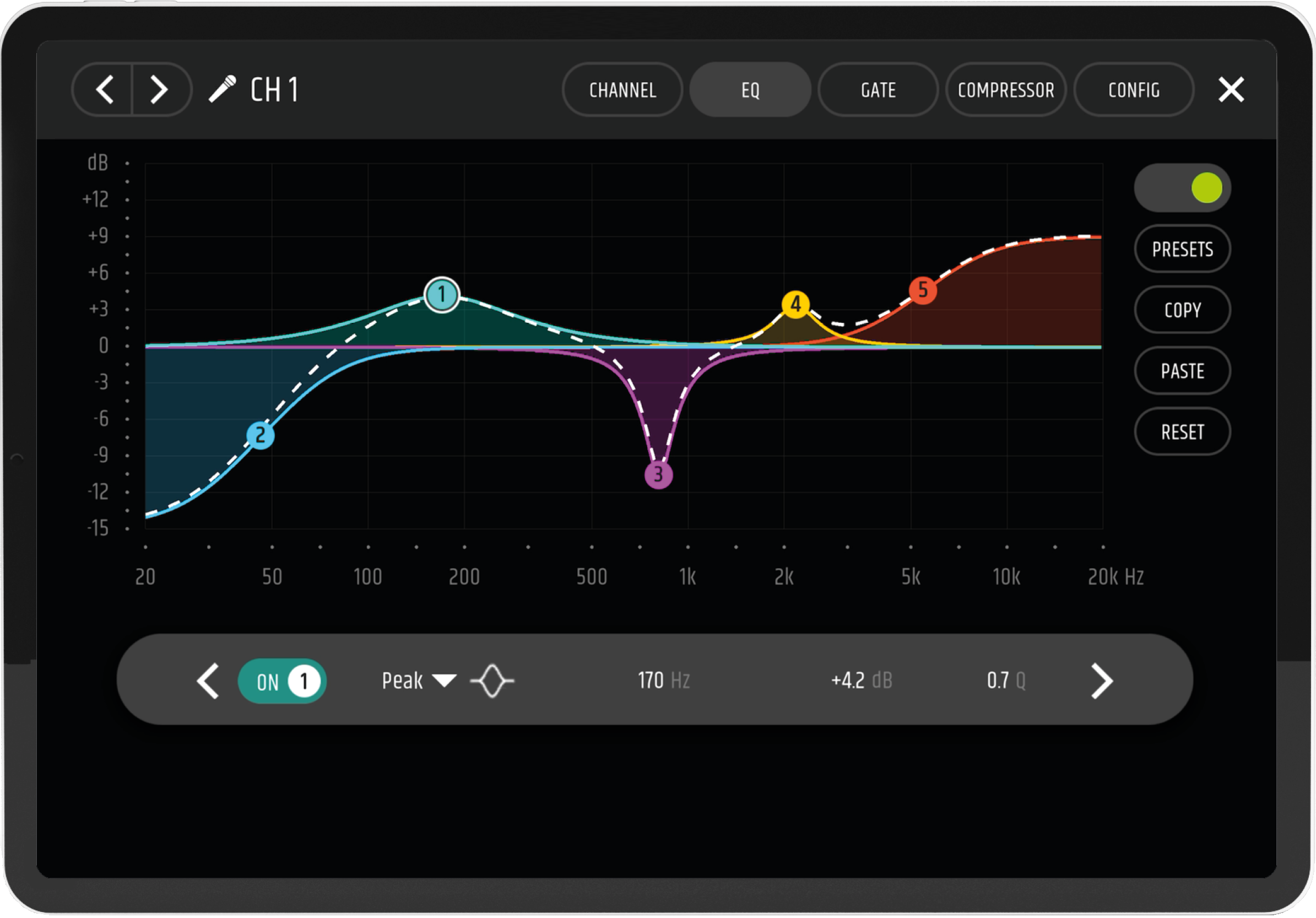The width and height of the screenshot is (1316, 918).
Task: Switch to the EQ tab
Action: [750, 90]
